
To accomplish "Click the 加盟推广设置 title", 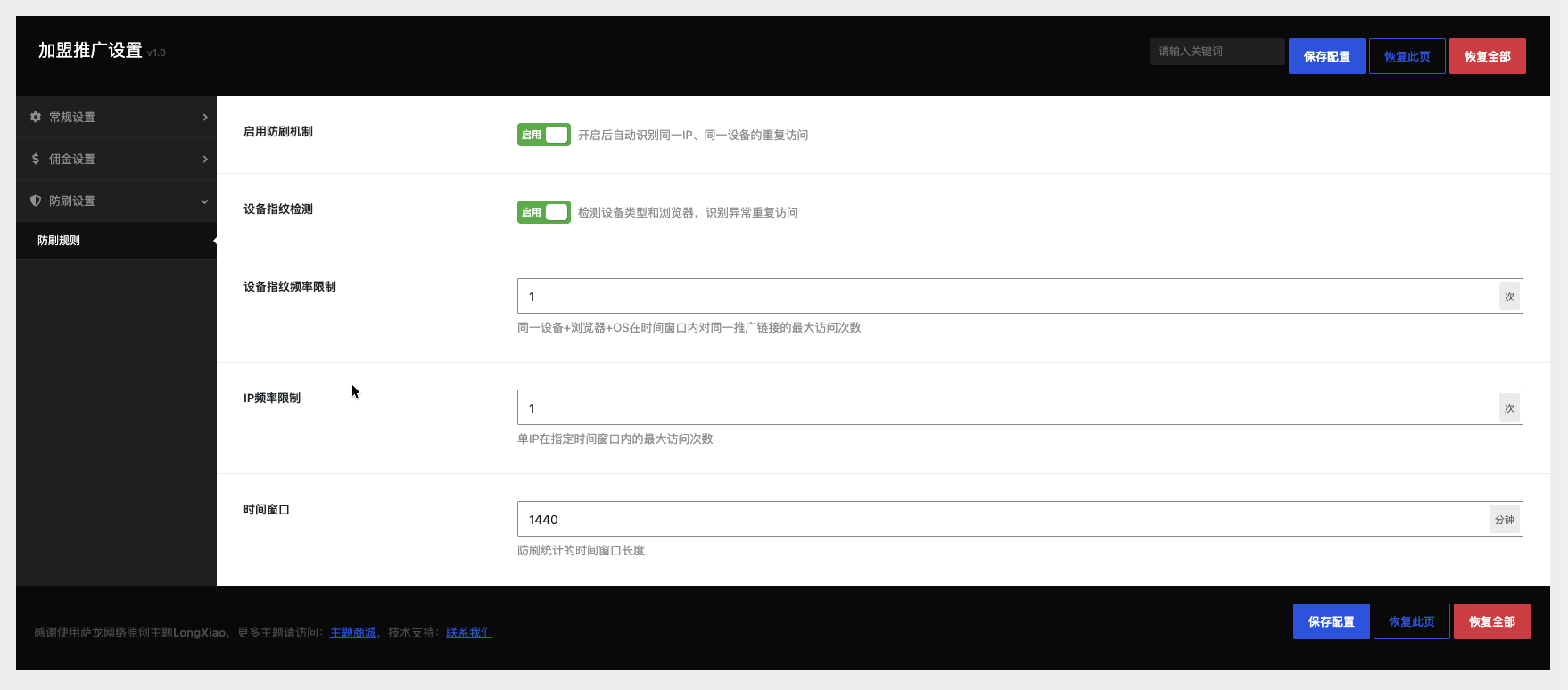I will (90, 51).
